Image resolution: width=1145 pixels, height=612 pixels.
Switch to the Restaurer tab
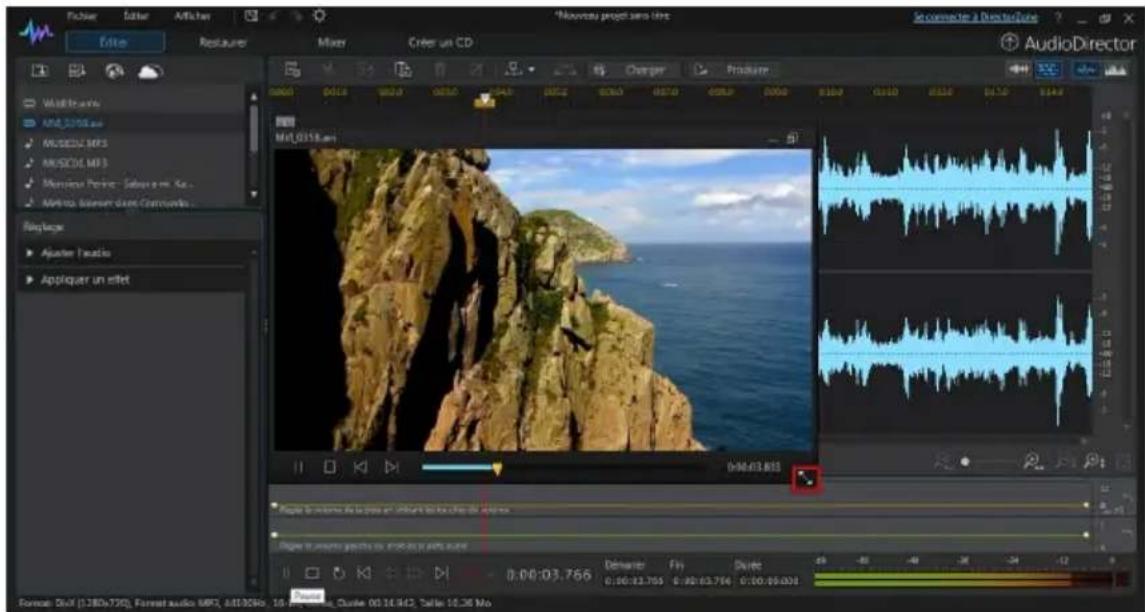(223, 43)
